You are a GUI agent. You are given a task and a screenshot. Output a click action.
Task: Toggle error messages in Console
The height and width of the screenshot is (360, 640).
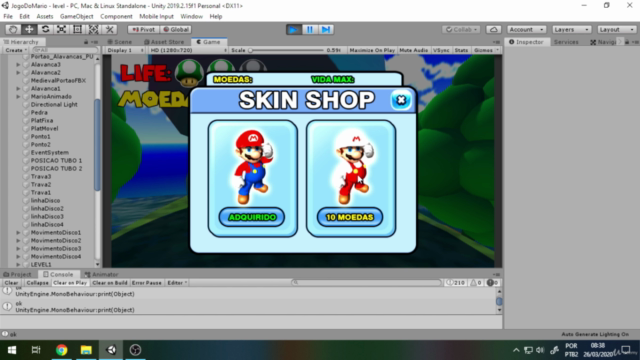coord(493,282)
